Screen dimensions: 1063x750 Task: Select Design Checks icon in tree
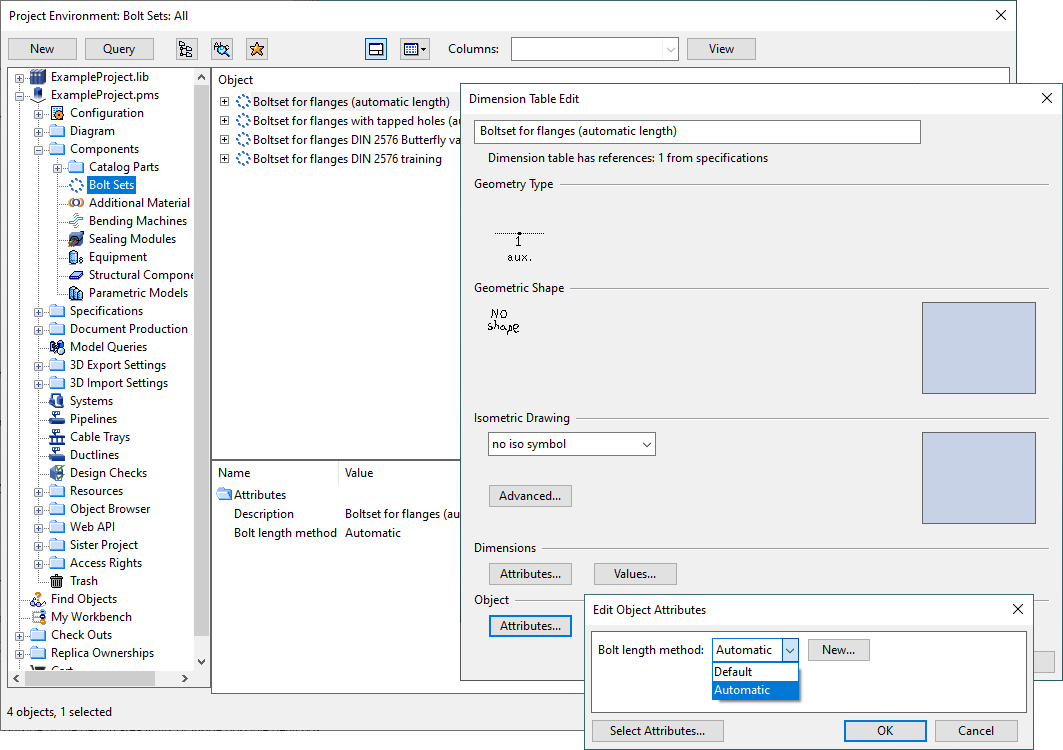coord(57,473)
